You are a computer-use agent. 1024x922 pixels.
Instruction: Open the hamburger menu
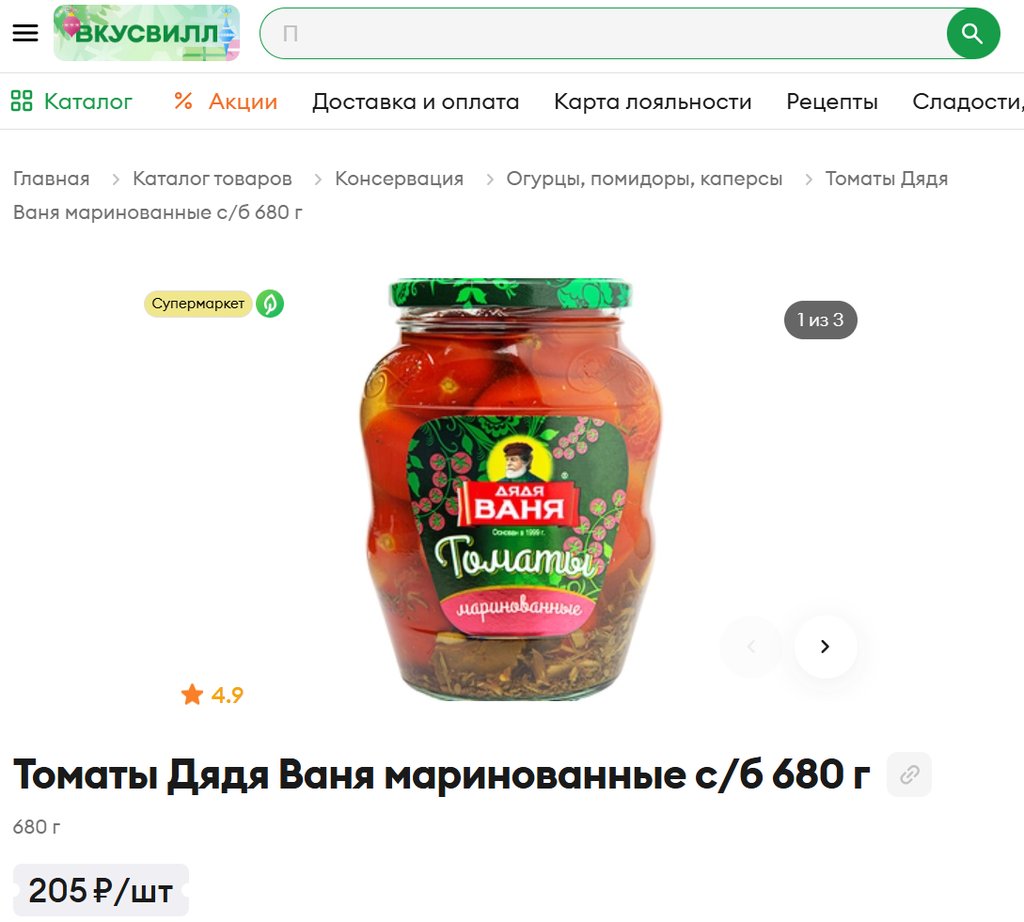(25, 33)
